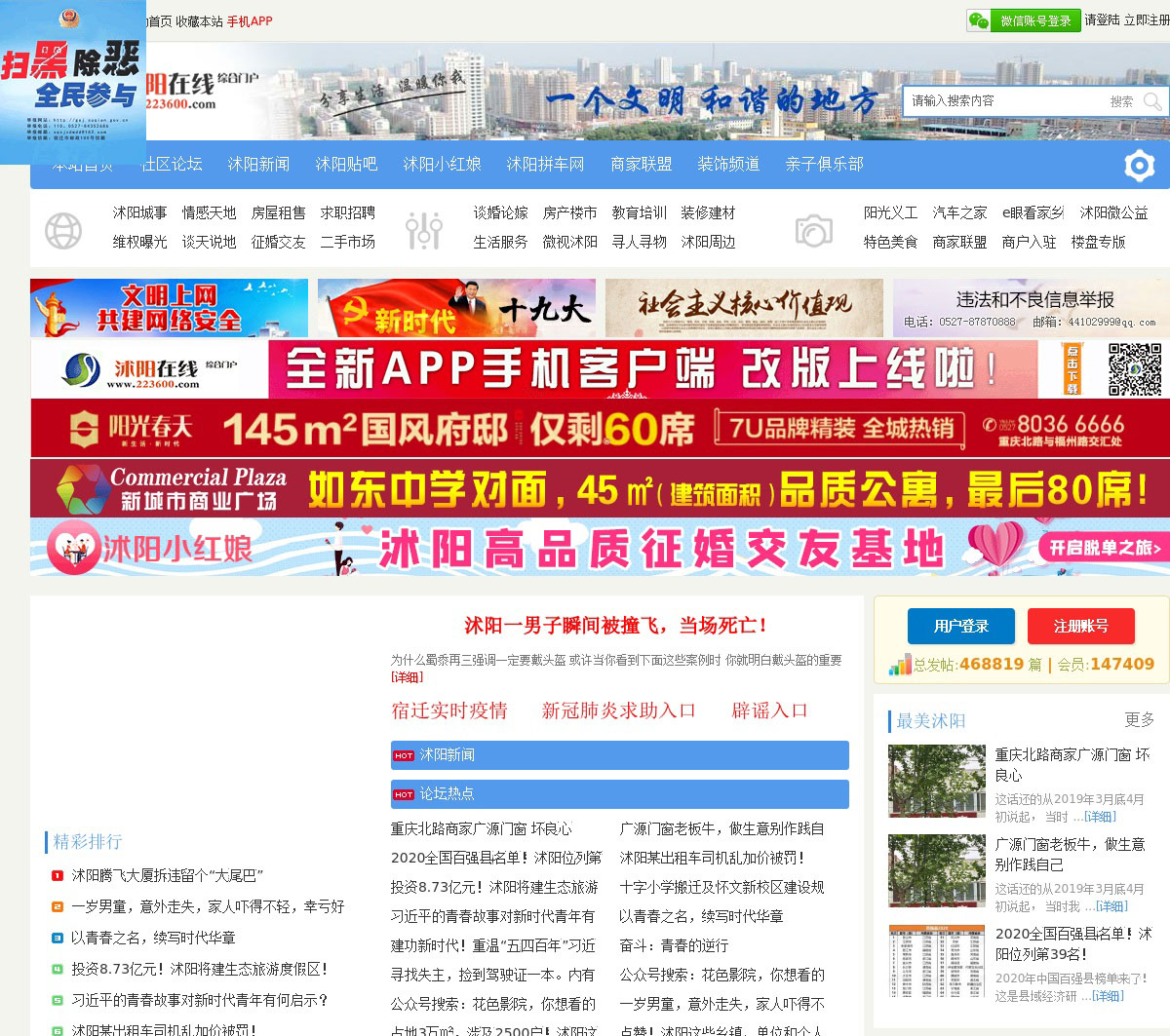The height and width of the screenshot is (1036, 1170).
Task: Click the camera icon beside 阳光义工
Action: 813,231
